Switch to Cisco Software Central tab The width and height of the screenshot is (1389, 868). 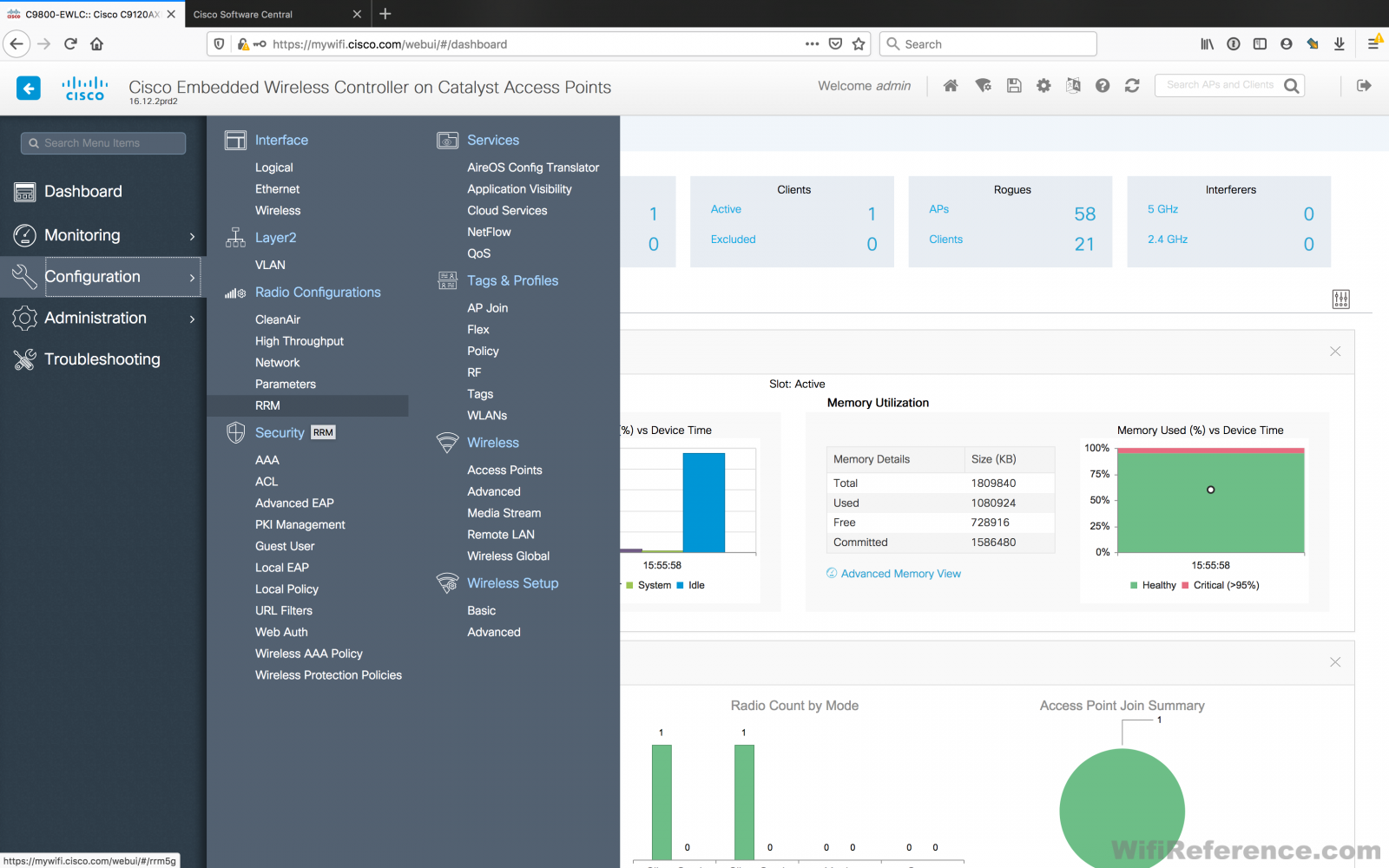click(x=243, y=14)
